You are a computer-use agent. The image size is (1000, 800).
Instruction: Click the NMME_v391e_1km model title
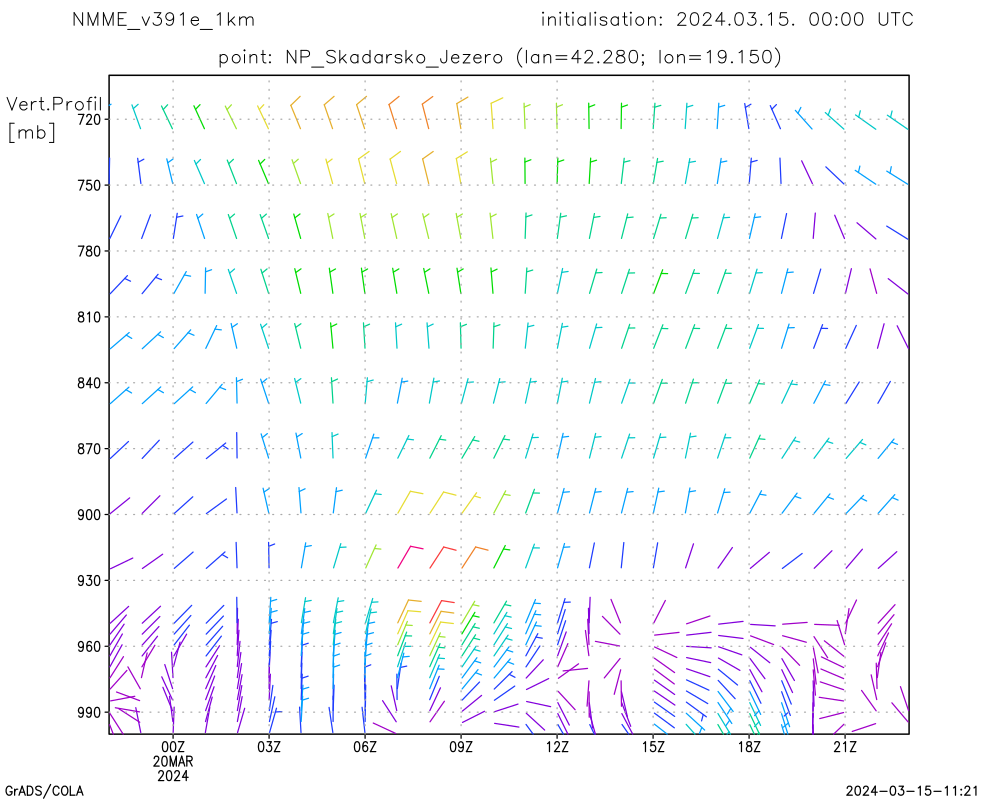tap(163, 20)
